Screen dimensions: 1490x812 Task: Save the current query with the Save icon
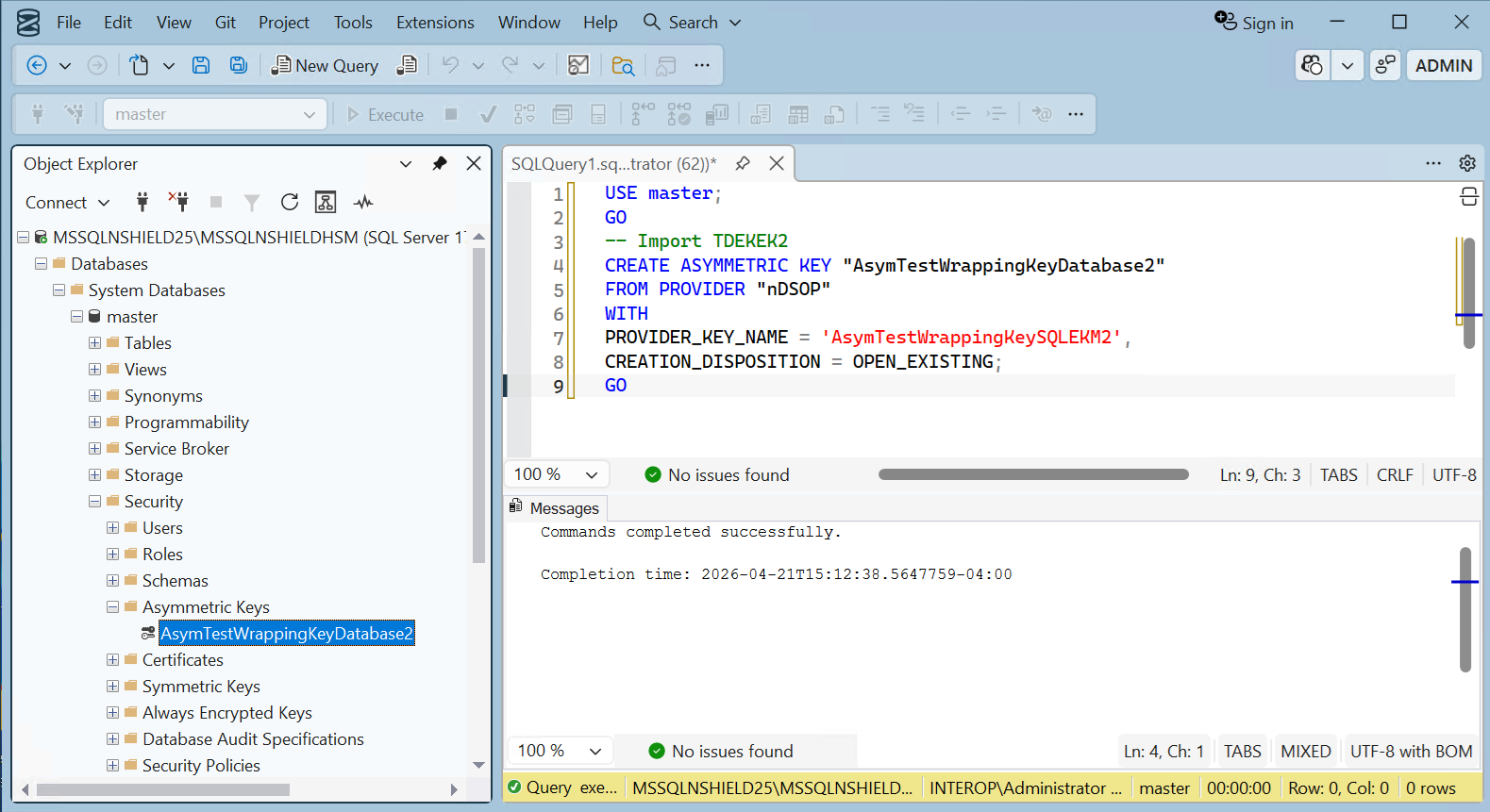[201, 65]
